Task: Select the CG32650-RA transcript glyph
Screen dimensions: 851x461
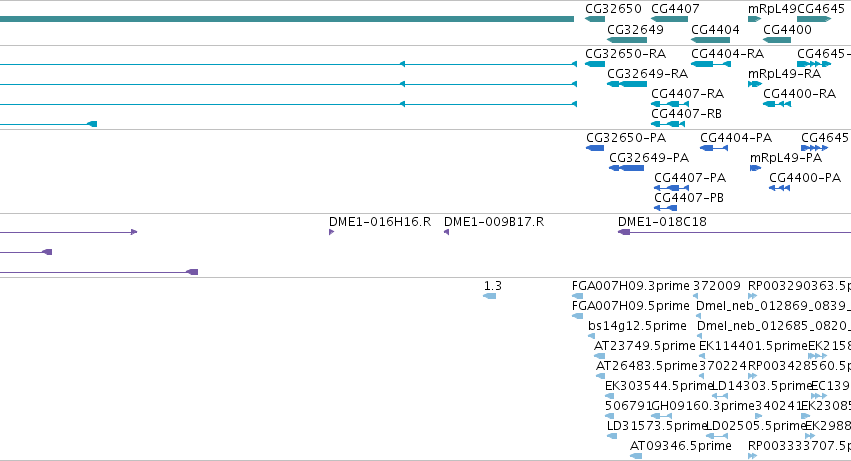Action: tap(595, 64)
